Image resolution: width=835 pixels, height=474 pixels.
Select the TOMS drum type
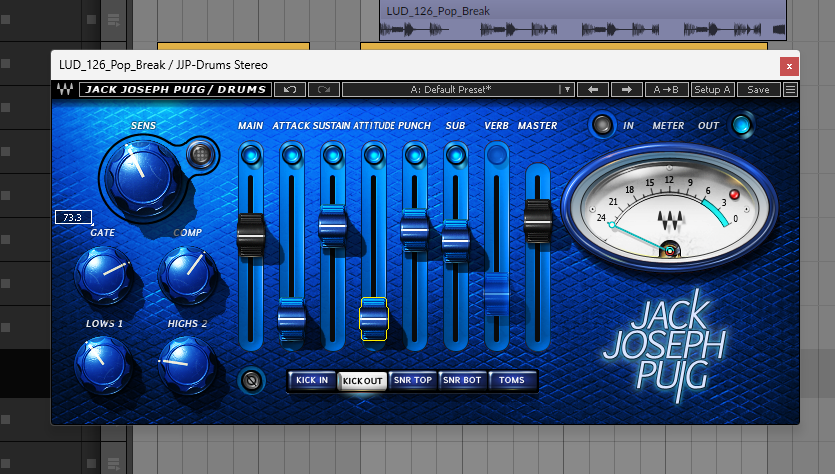coord(512,380)
